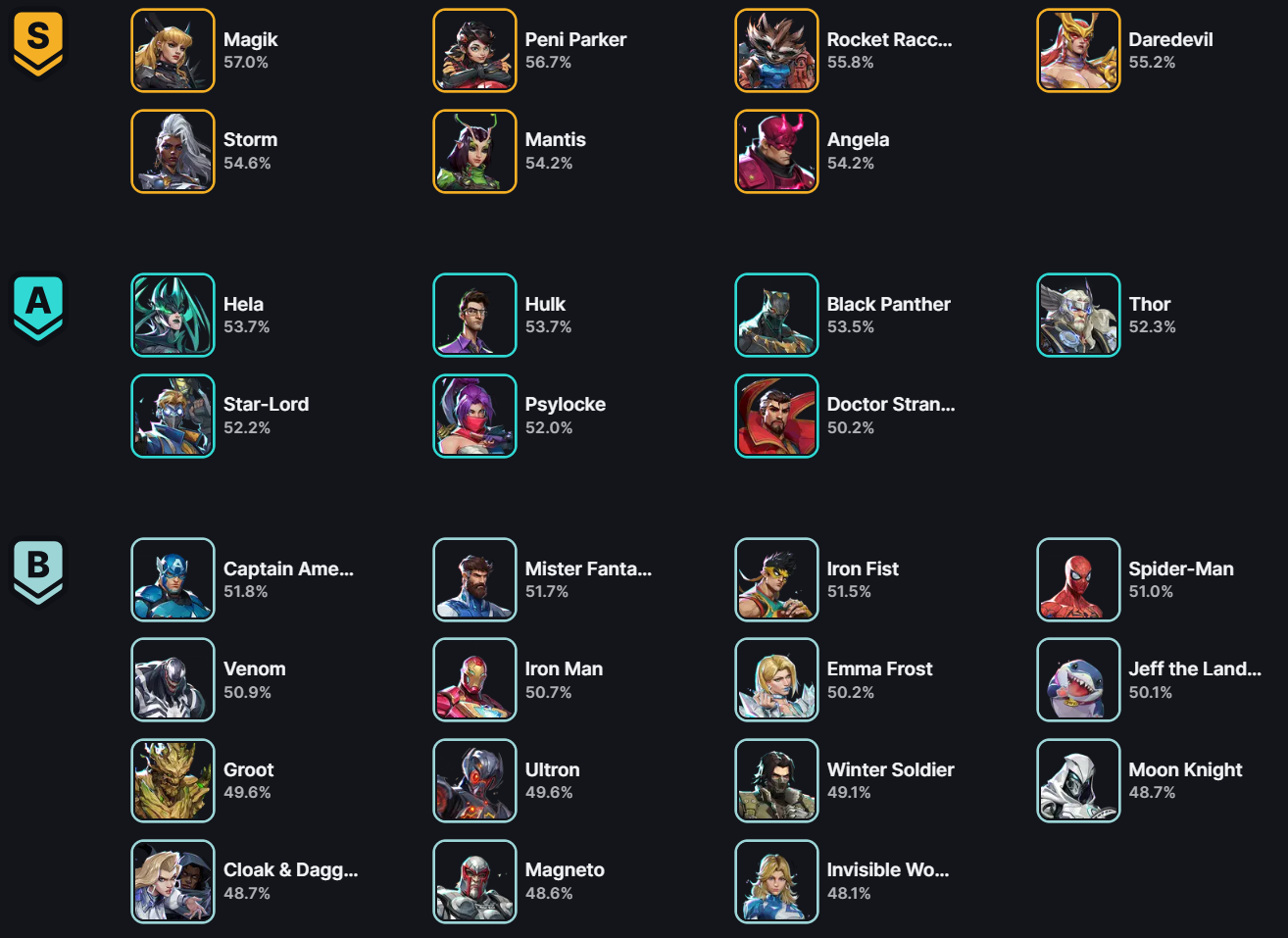Image resolution: width=1288 pixels, height=938 pixels.
Task: Click the S tier badge icon
Action: click(x=38, y=43)
